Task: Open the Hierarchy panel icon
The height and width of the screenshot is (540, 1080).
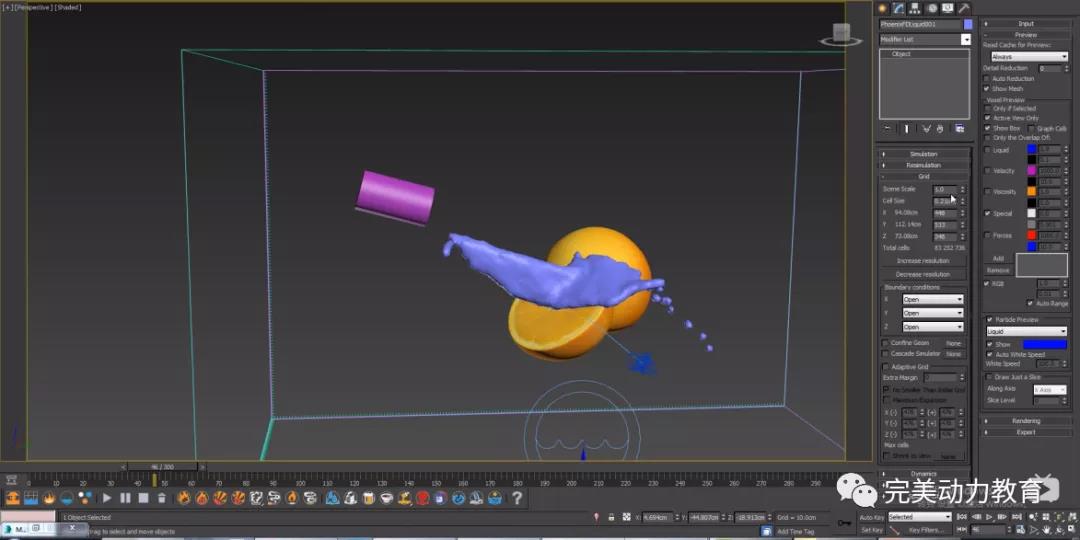Action: pos(916,8)
